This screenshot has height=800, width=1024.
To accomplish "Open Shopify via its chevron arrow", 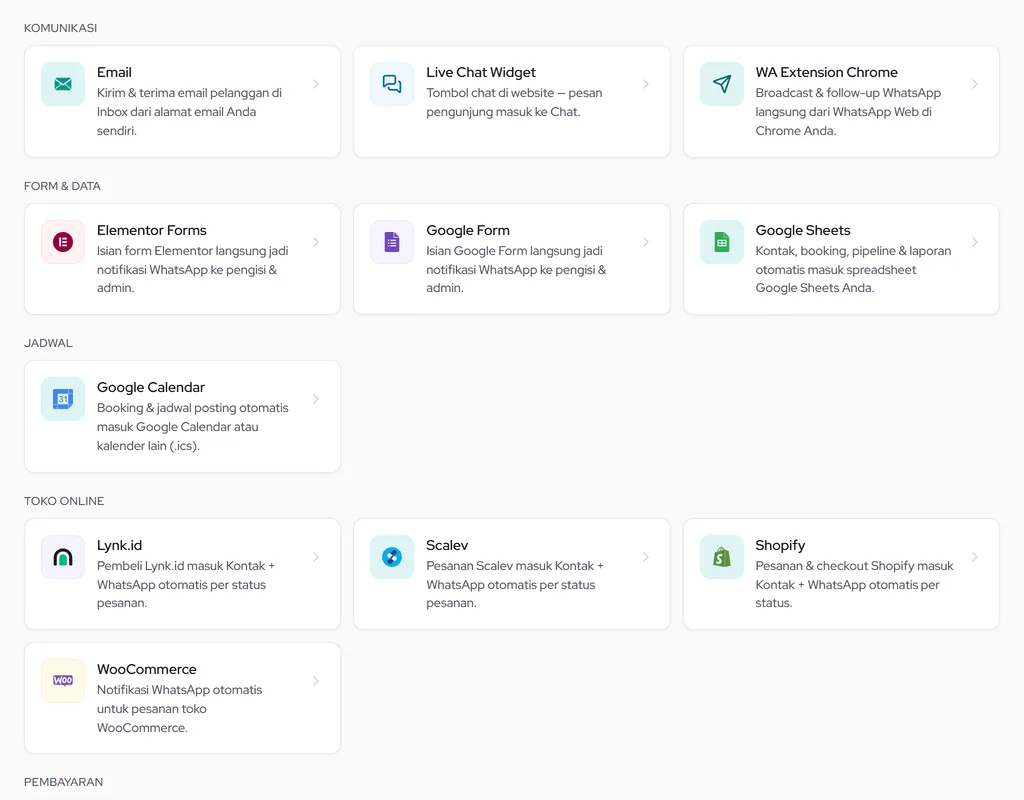I will pyautogui.click(x=975, y=557).
